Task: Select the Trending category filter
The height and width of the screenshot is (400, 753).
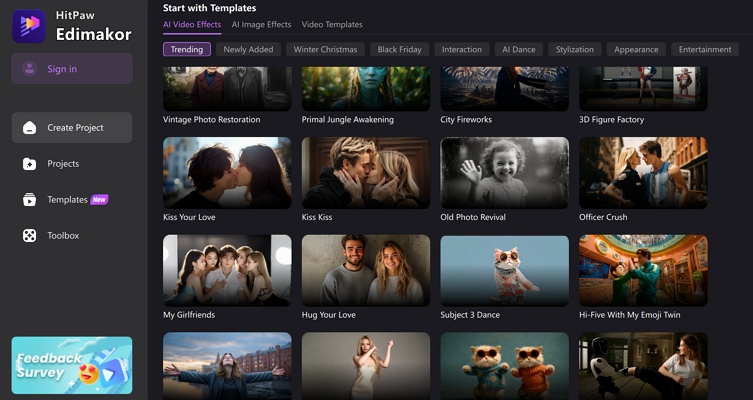Action: tap(187, 49)
